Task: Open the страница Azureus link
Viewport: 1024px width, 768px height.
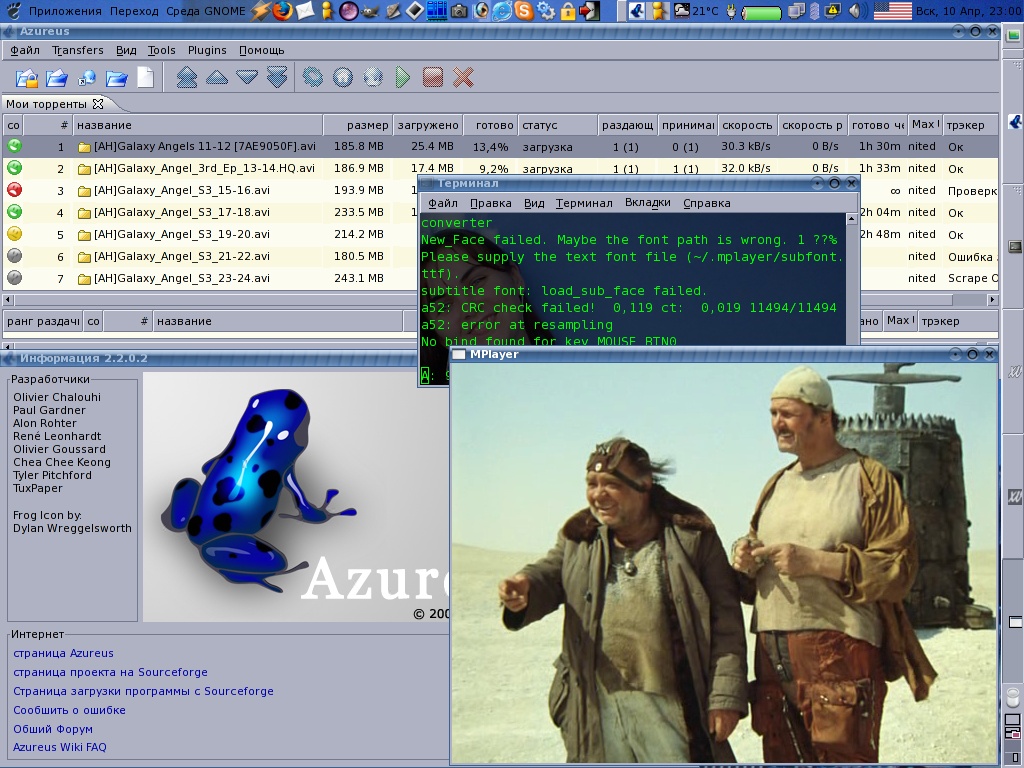Action: coord(63,653)
